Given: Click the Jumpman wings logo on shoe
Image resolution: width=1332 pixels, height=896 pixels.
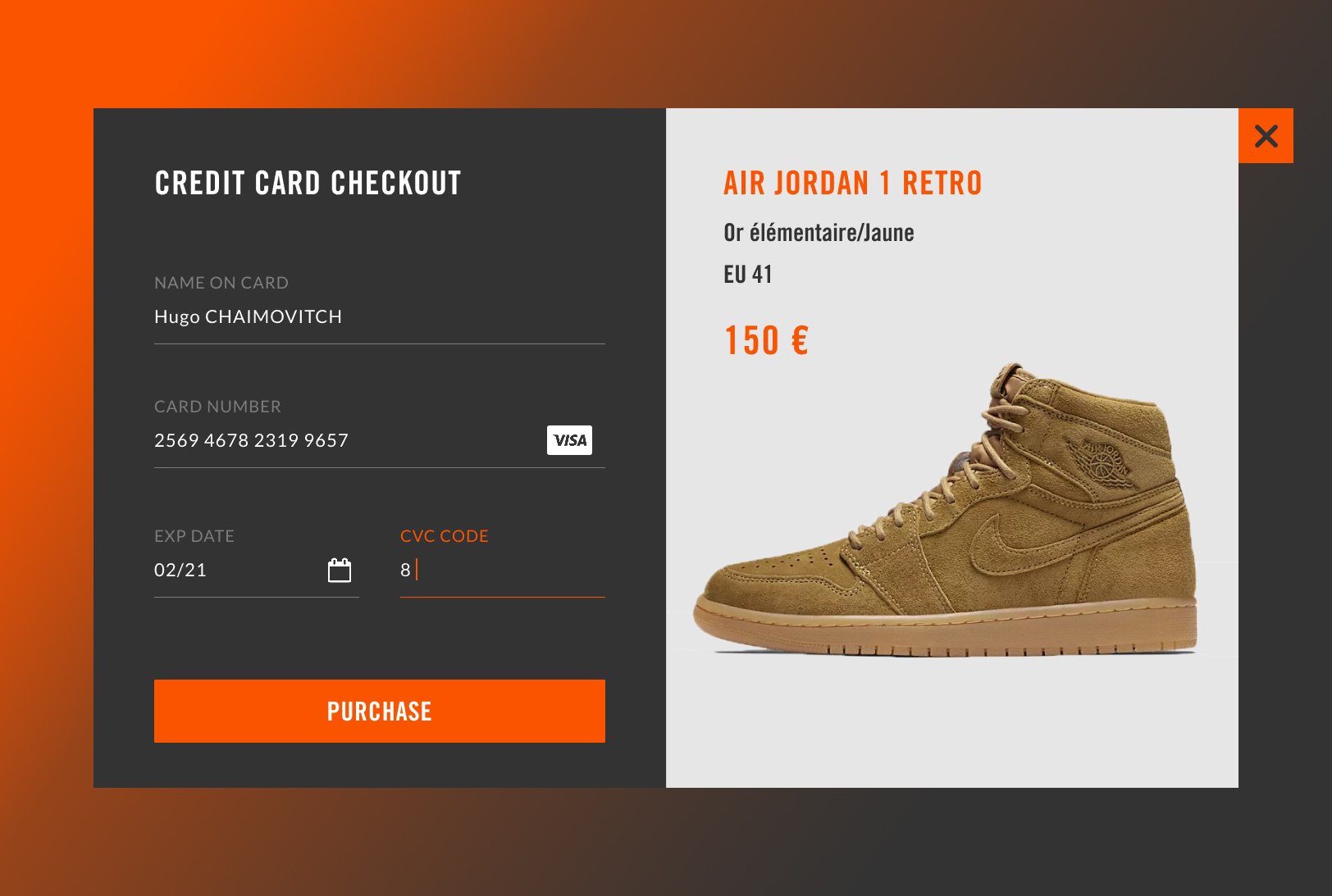Looking at the screenshot, I should click(x=1105, y=461).
